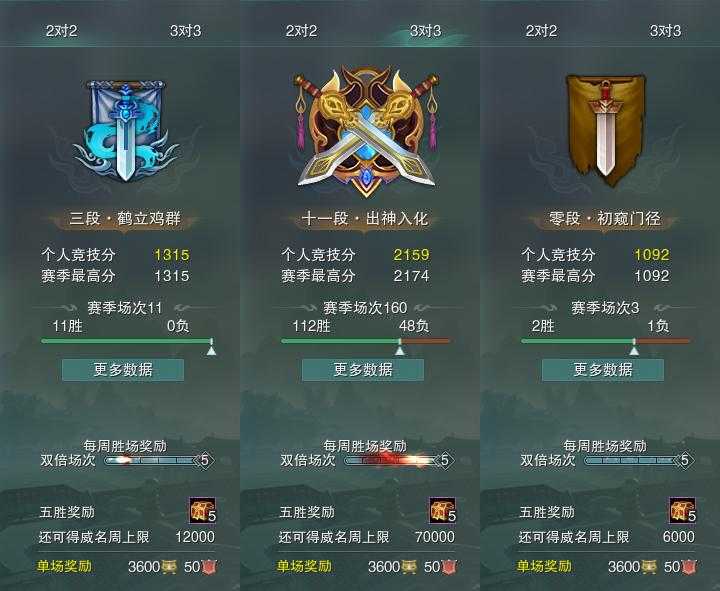Image resolution: width=720 pixels, height=591 pixels.
Task: Switch to 3对3 tab in left panel
Action: 186,31
